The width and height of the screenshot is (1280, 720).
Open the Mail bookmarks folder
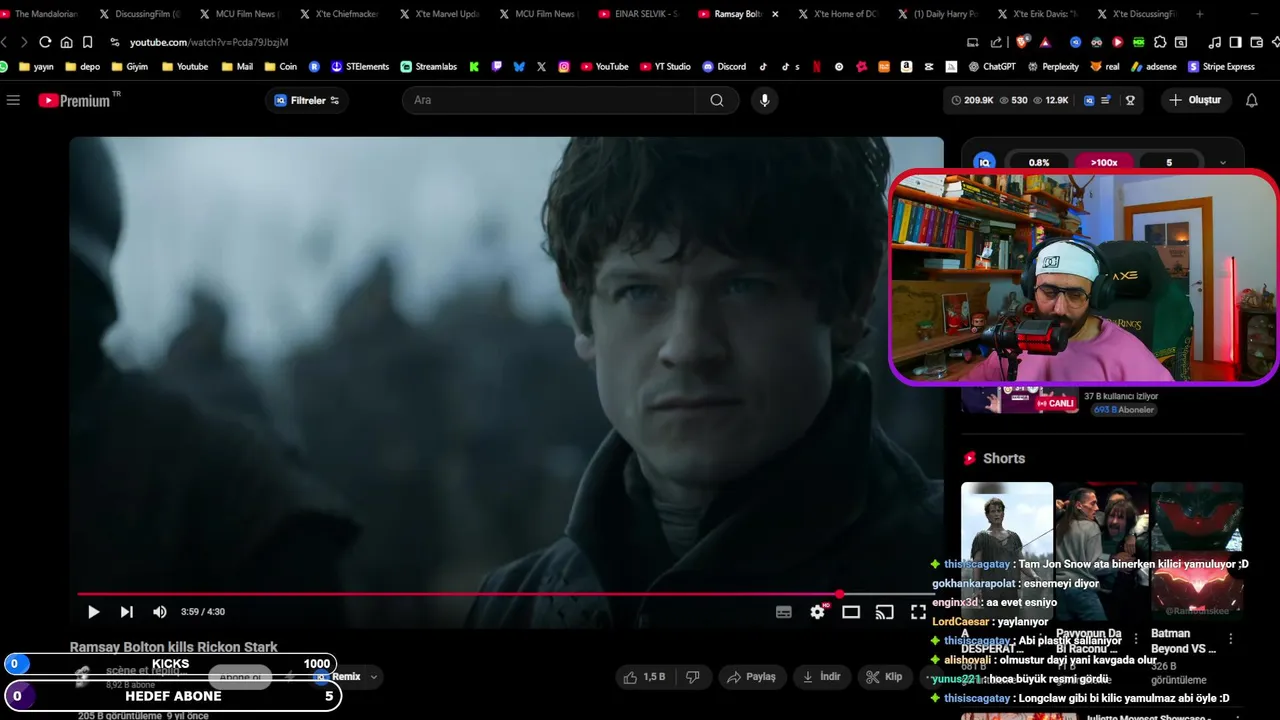click(x=237, y=67)
